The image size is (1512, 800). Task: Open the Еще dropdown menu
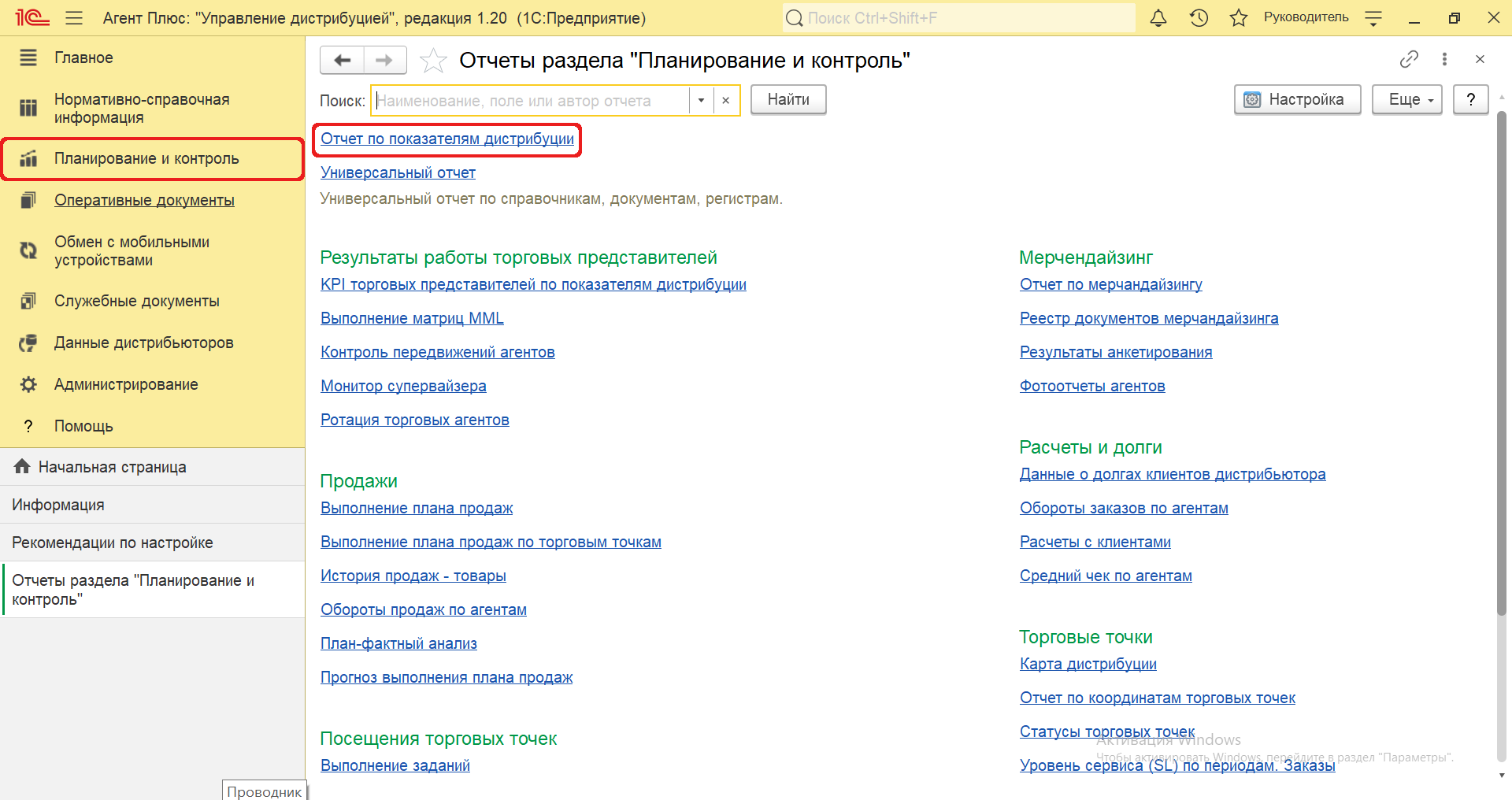1407,100
